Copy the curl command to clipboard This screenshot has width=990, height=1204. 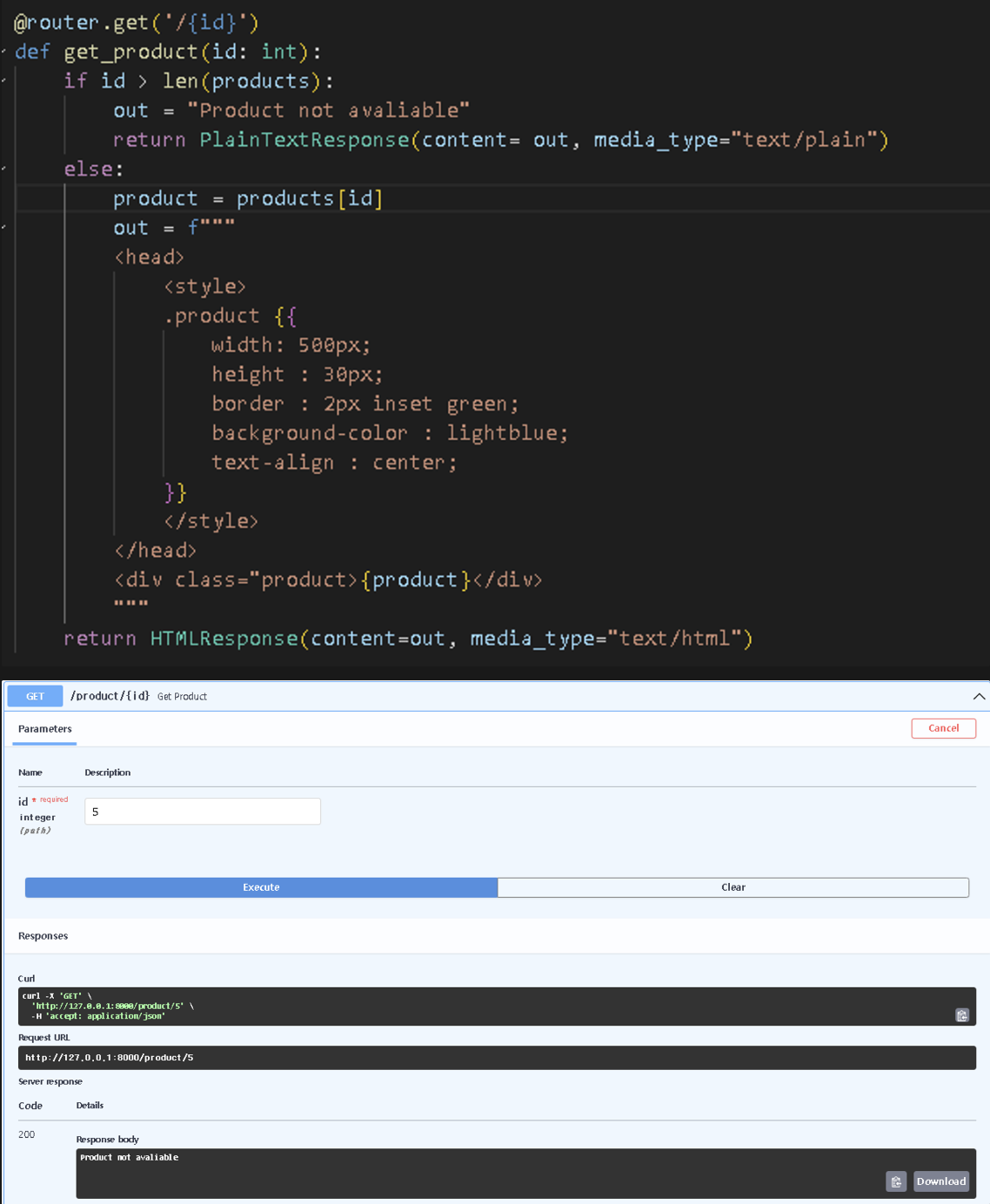coord(961,1015)
